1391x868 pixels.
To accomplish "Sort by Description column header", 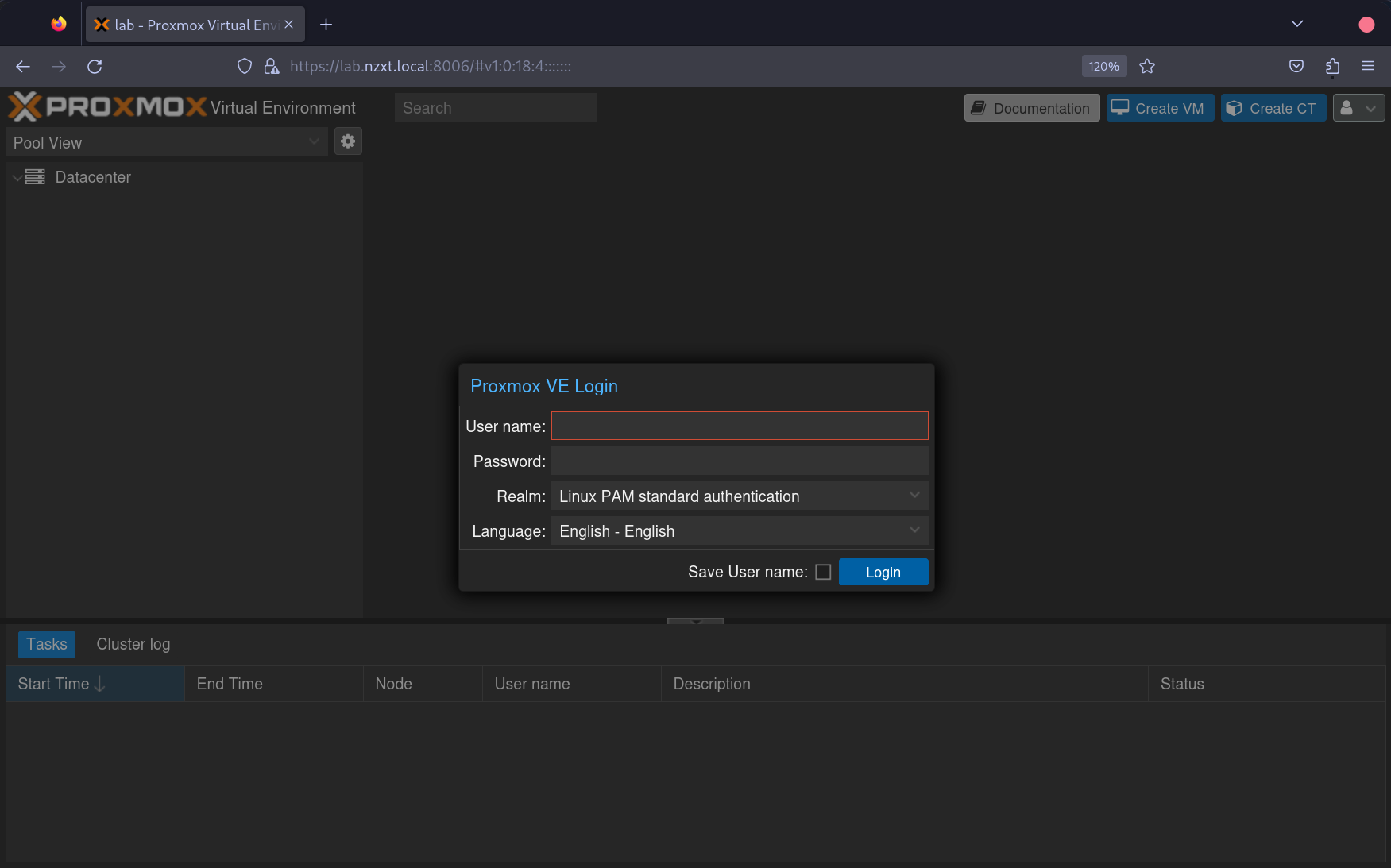I will tap(905, 684).
